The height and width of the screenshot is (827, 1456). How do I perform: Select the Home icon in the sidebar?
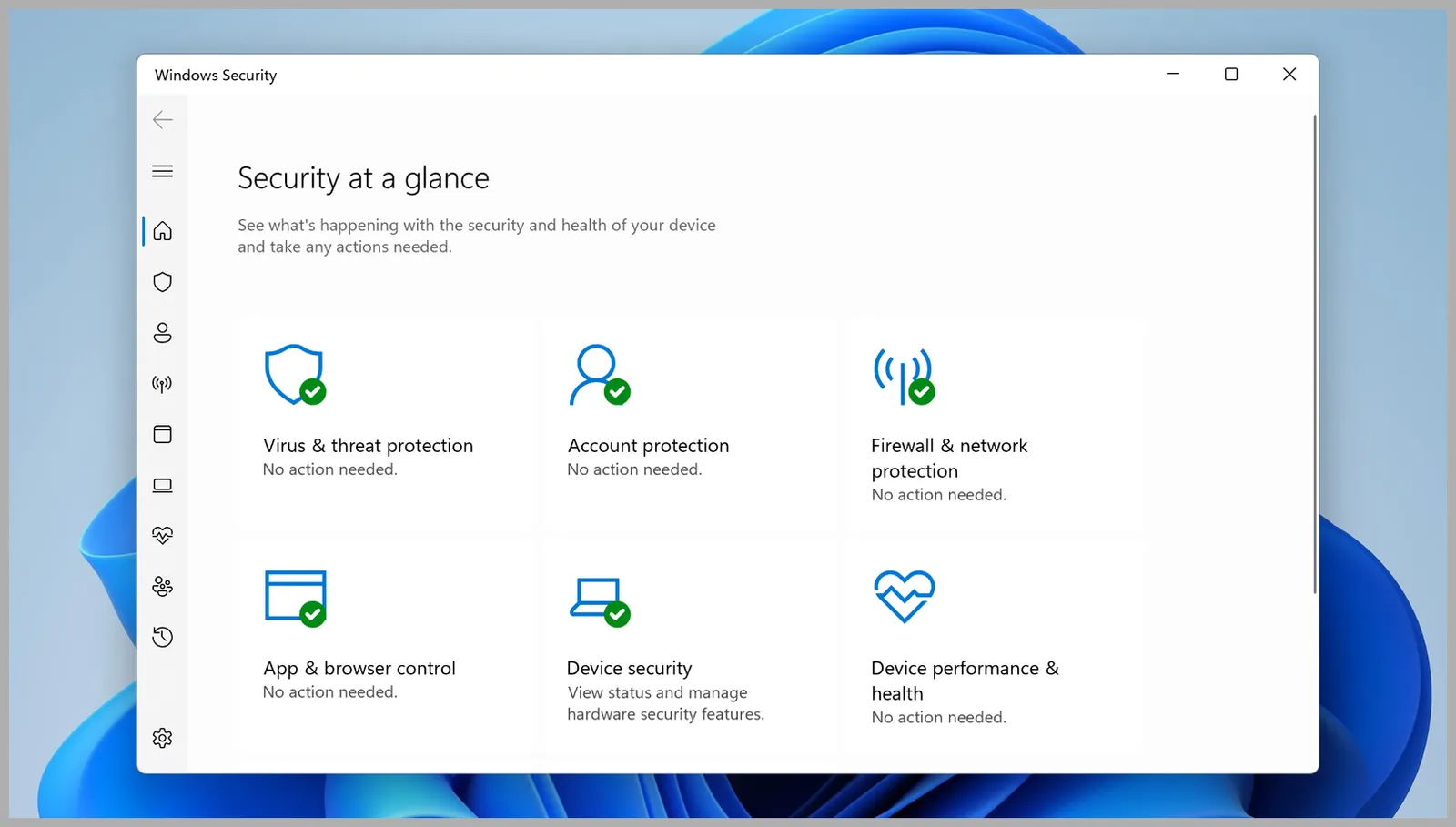point(162,231)
